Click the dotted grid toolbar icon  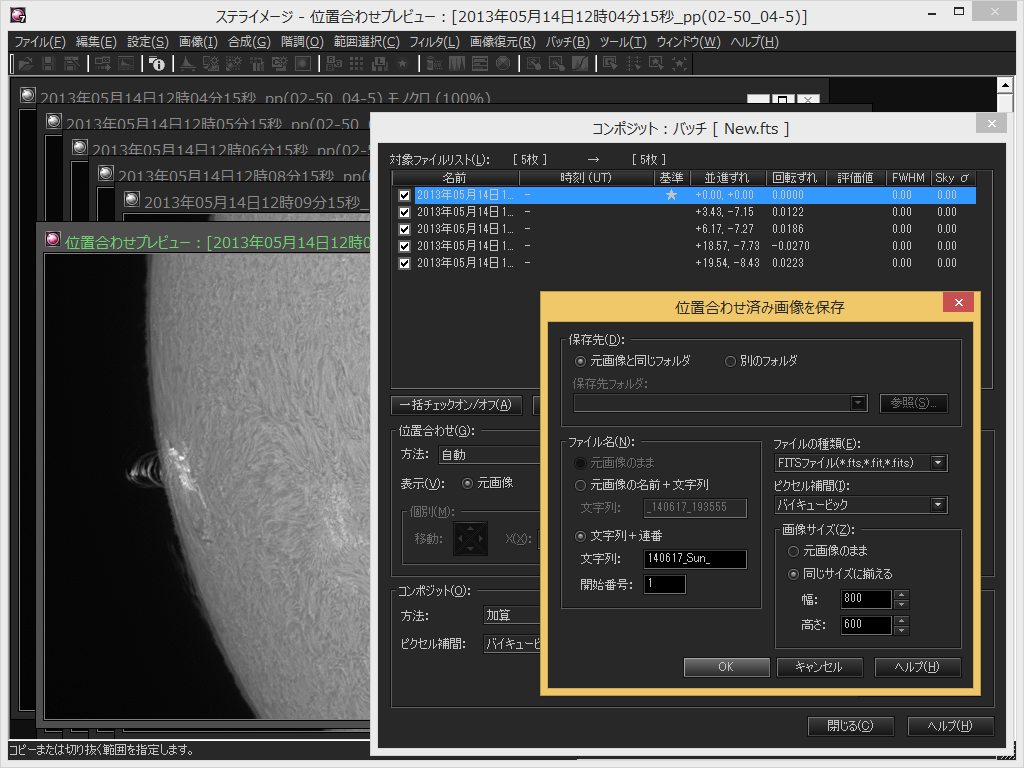(356, 63)
